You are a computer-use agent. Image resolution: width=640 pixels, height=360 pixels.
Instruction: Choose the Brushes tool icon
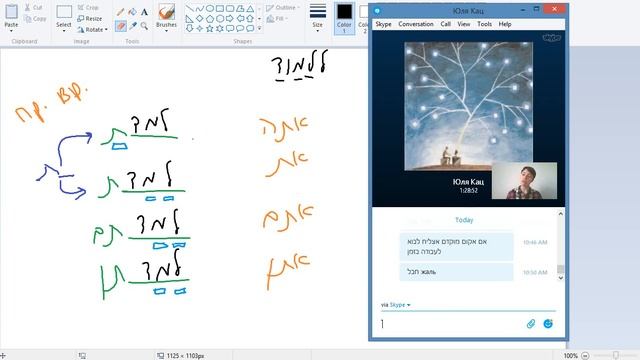pos(166,11)
